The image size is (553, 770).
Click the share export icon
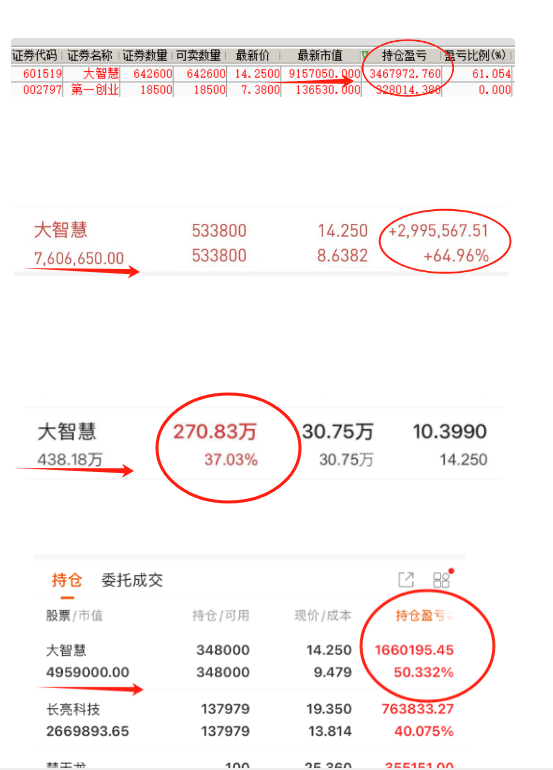coord(406,580)
